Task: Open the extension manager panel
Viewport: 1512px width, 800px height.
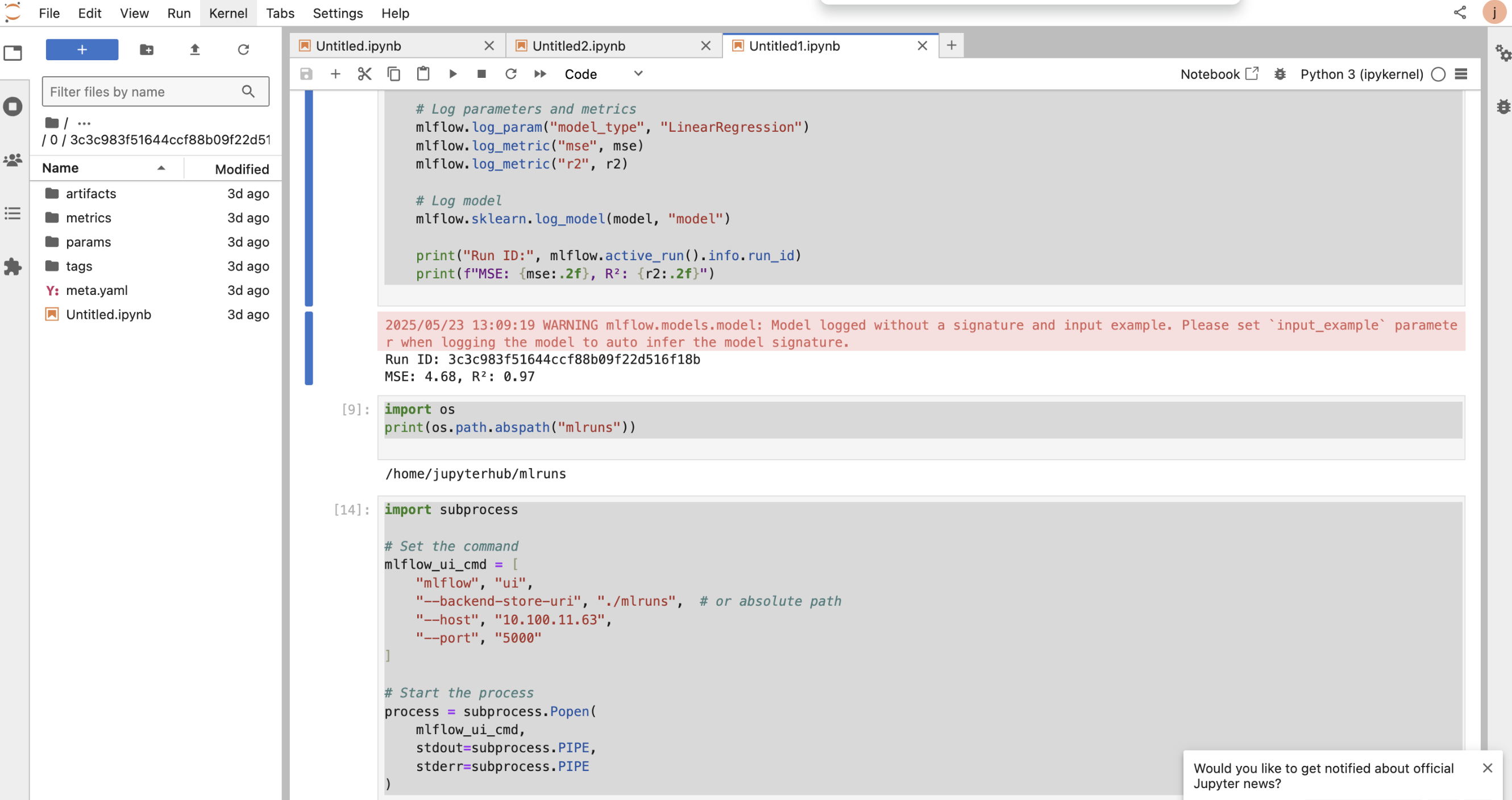Action: point(13,267)
